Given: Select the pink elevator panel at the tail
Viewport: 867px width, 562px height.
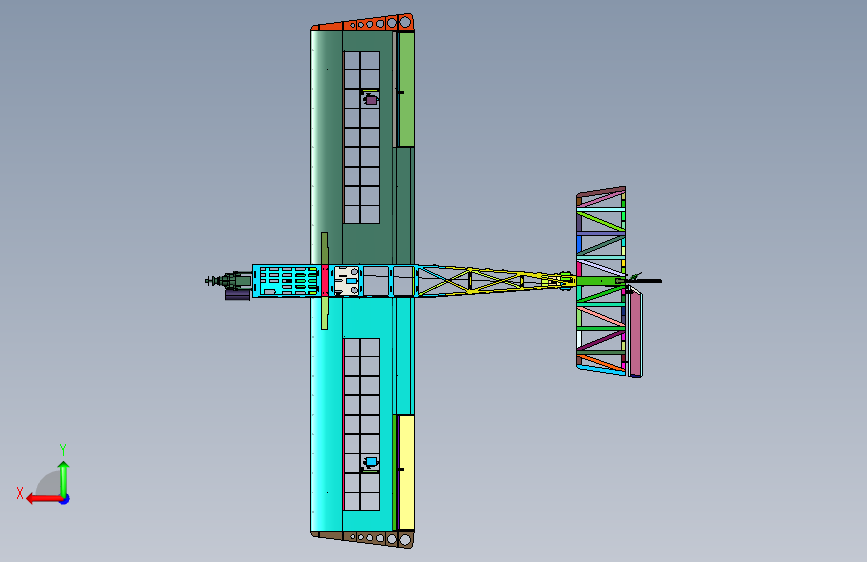Looking at the screenshot, I should click(636, 334).
